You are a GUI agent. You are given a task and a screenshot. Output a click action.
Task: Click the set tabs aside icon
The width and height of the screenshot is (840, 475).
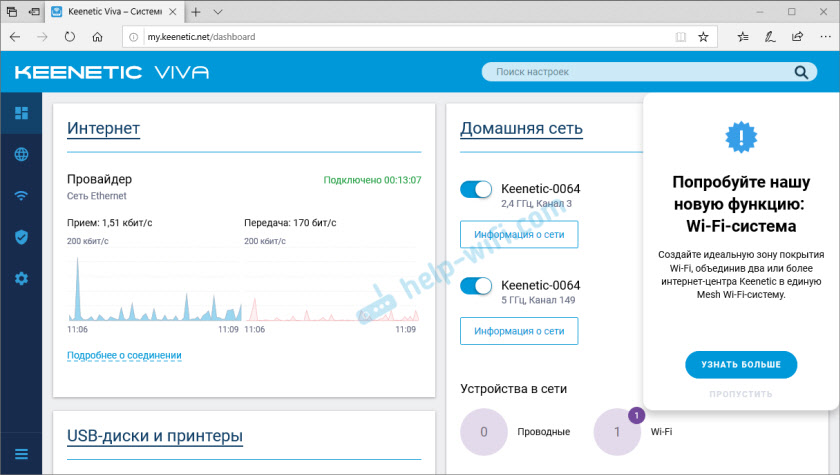[34, 11]
